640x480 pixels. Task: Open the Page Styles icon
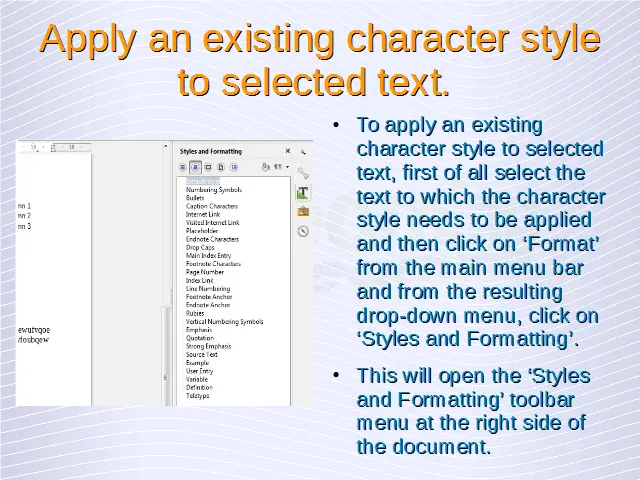(x=221, y=167)
